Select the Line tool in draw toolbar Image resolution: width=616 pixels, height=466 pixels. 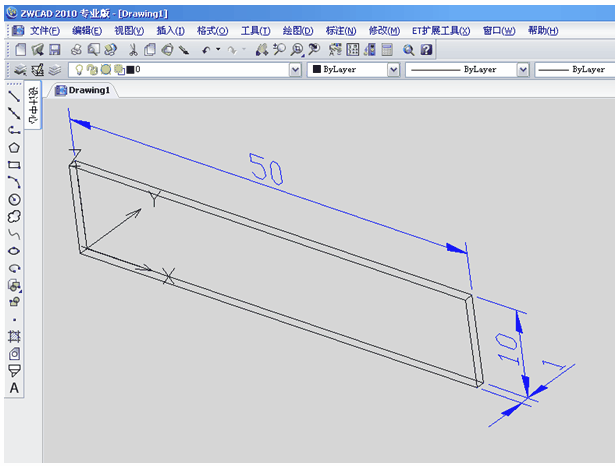click(x=14, y=96)
